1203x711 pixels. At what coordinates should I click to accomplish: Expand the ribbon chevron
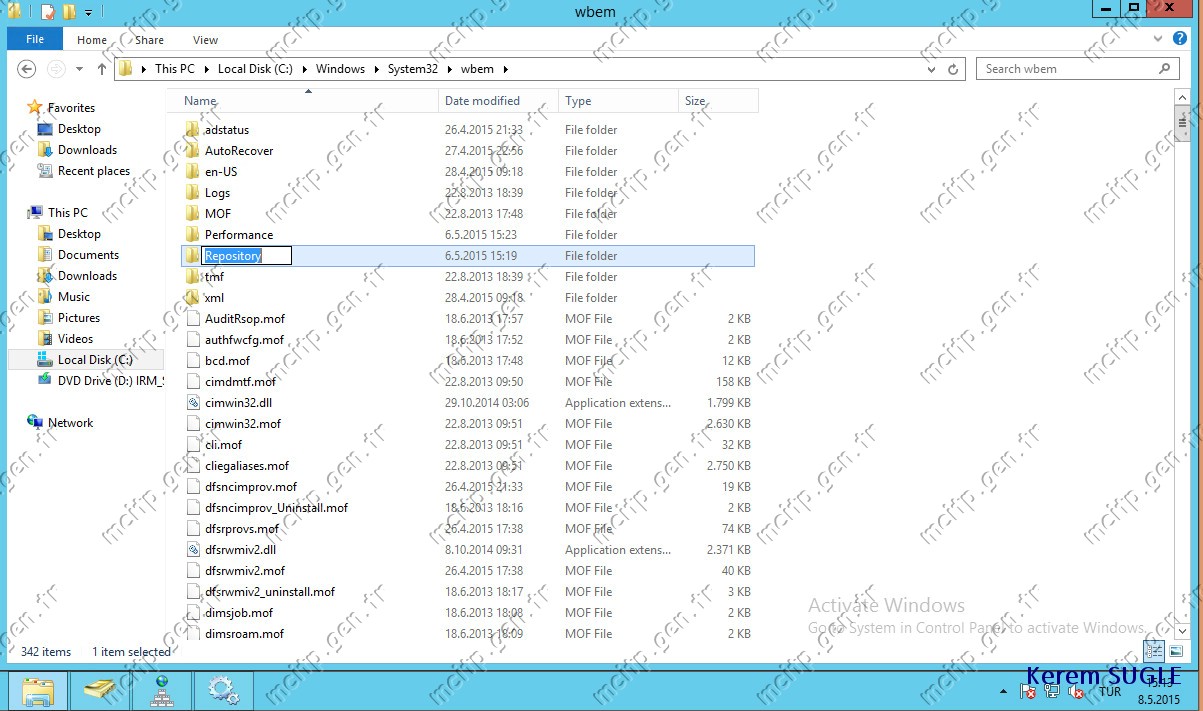(1158, 39)
